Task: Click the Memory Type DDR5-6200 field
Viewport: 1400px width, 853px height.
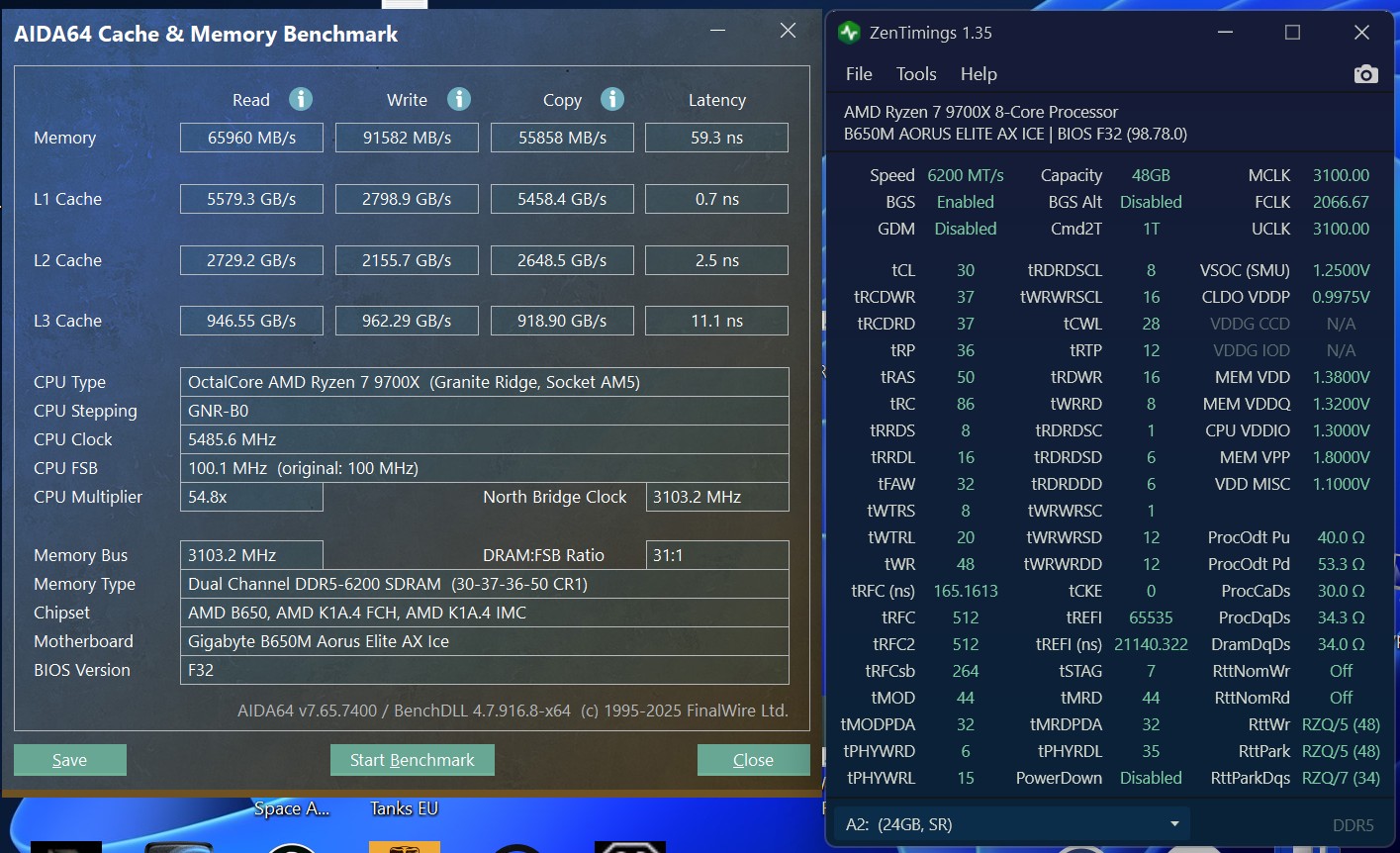Action: (x=484, y=584)
